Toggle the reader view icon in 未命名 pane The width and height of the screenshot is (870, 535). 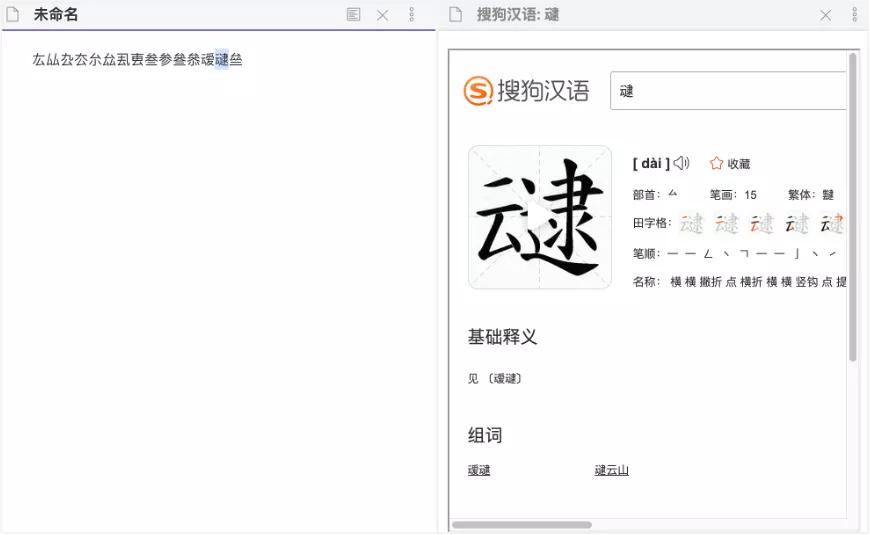353,14
